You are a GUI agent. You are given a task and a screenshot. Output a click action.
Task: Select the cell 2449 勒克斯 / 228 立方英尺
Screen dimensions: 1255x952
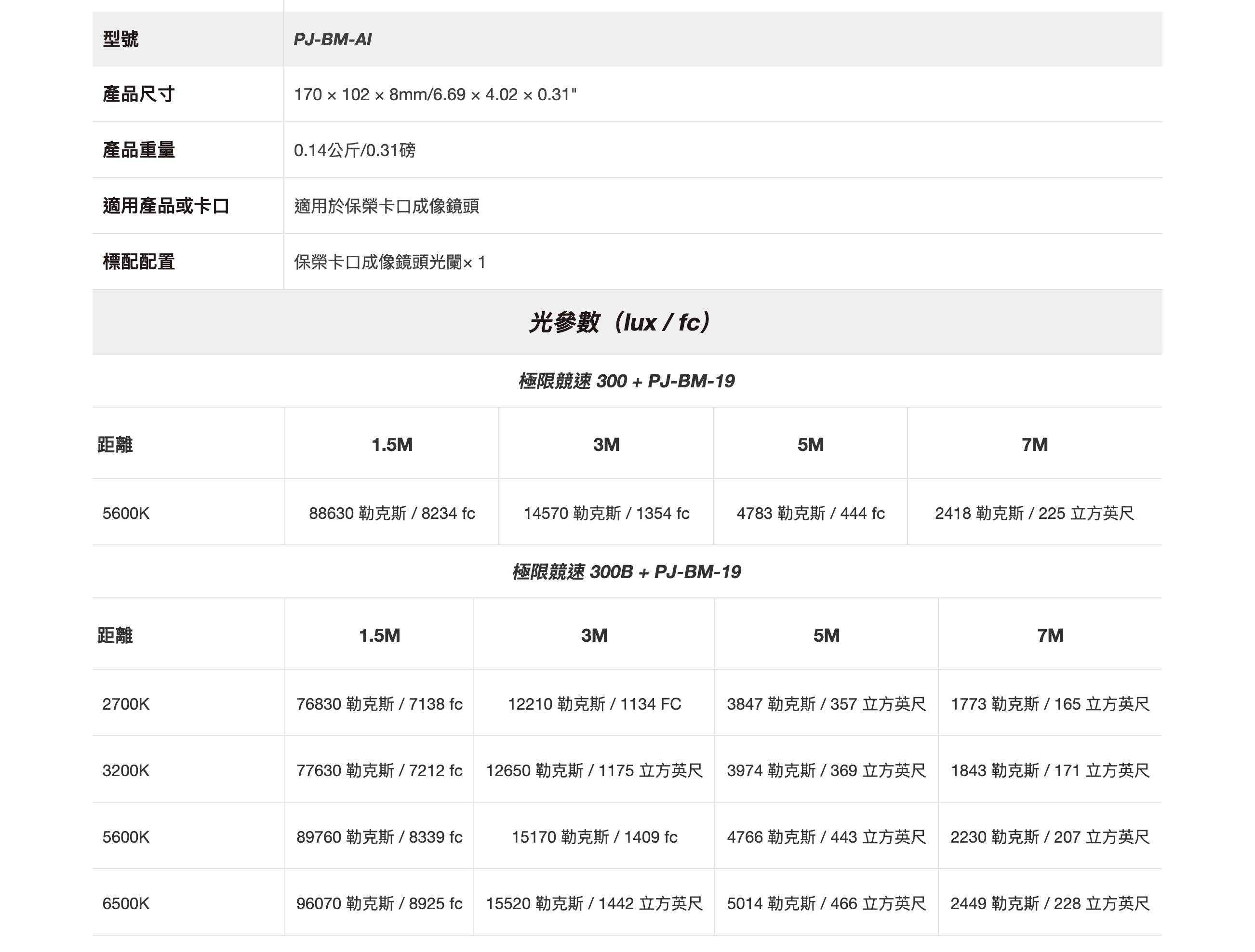click(x=1050, y=903)
